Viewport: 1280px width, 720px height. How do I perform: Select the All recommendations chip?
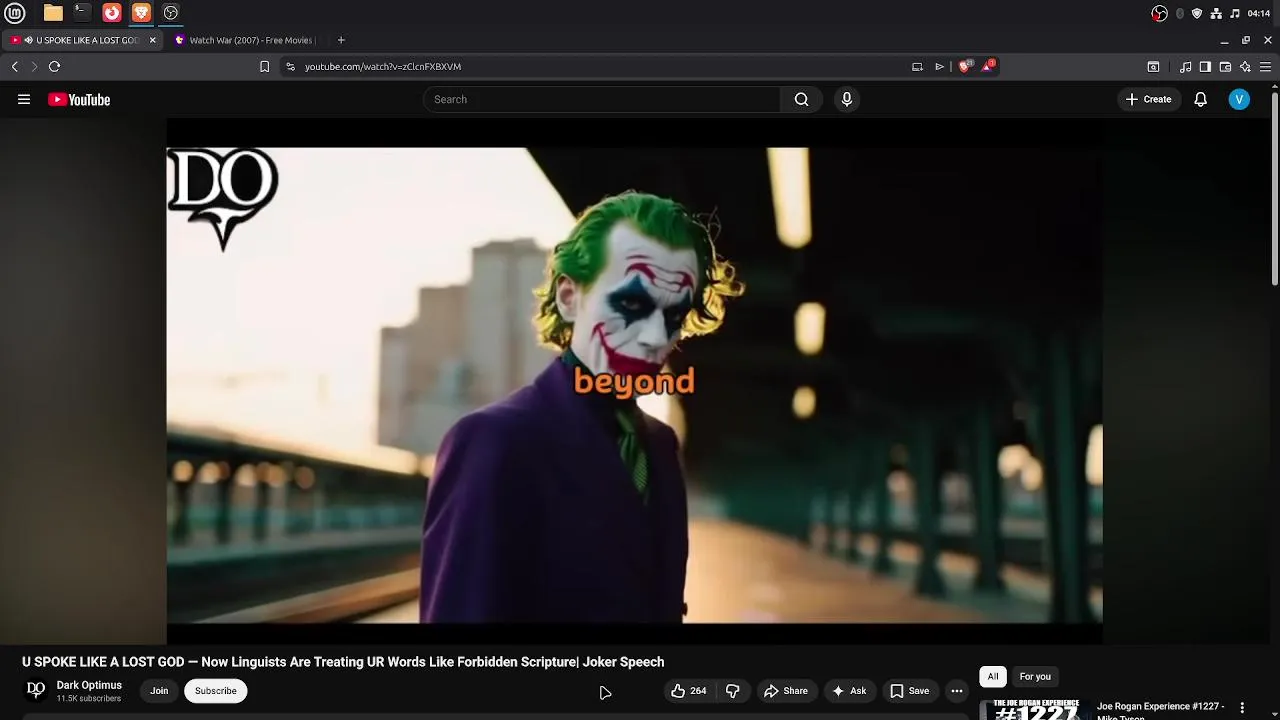(x=993, y=677)
